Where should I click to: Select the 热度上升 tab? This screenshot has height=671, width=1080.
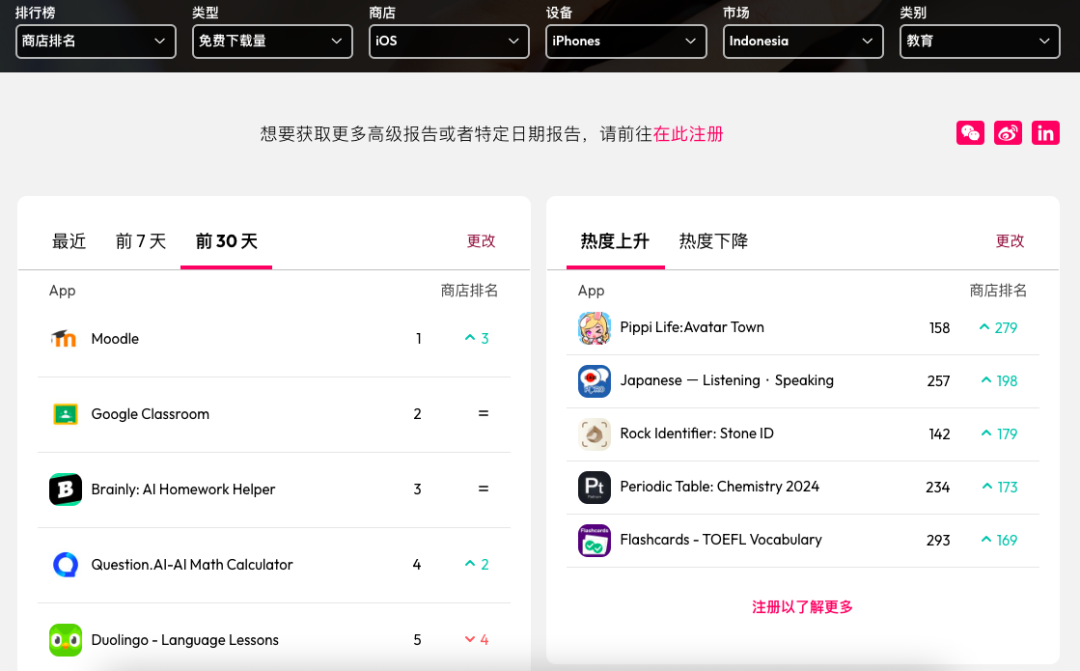point(614,241)
